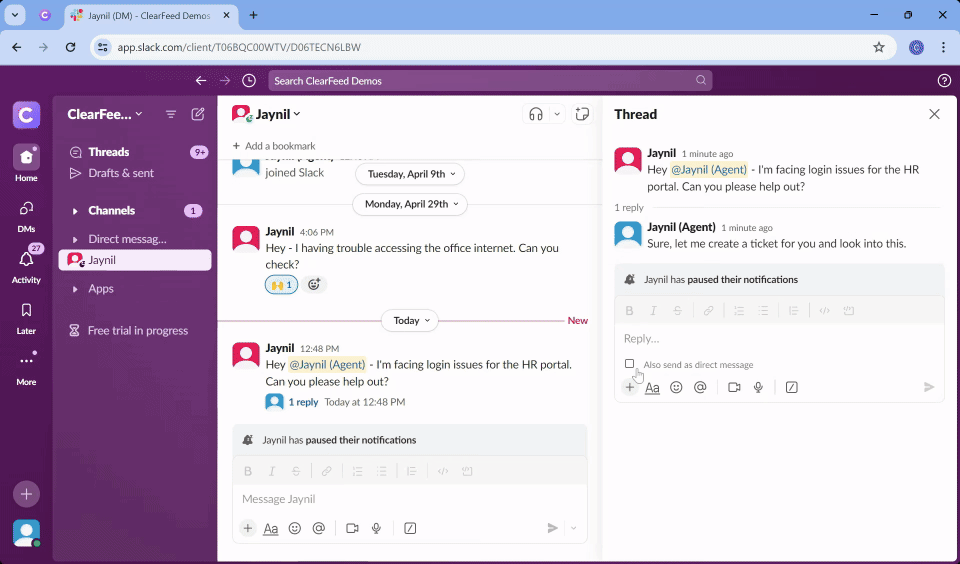This screenshot has width=960, height=564.
Task: Start a huddle with the headphones icon
Action: pos(536,114)
